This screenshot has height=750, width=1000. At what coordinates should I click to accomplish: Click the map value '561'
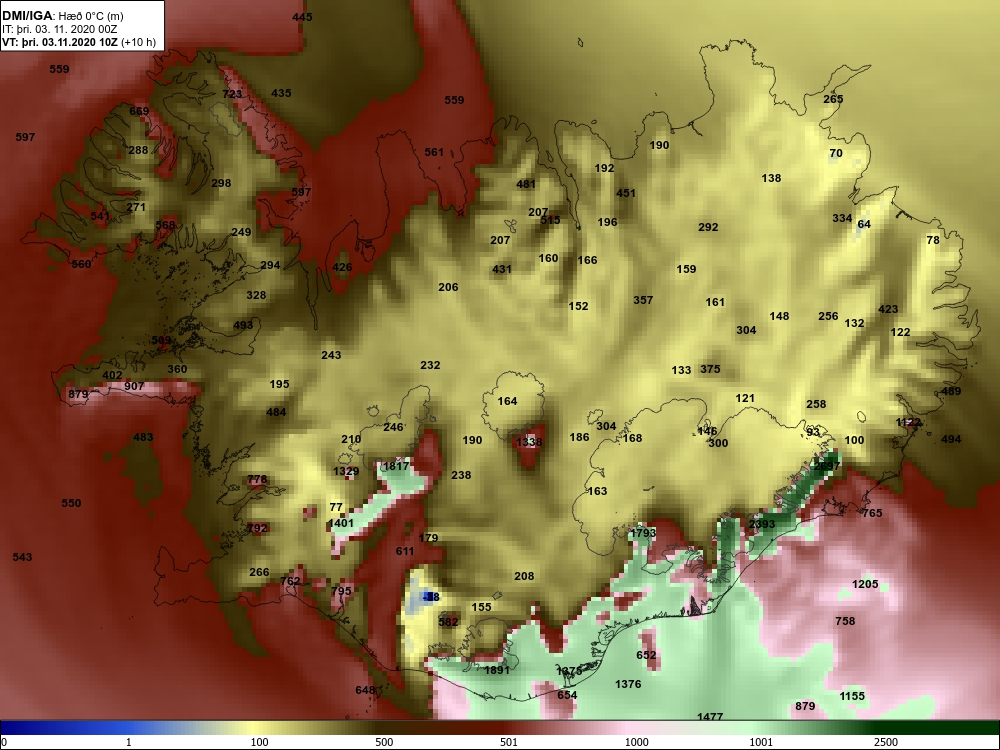click(x=434, y=152)
